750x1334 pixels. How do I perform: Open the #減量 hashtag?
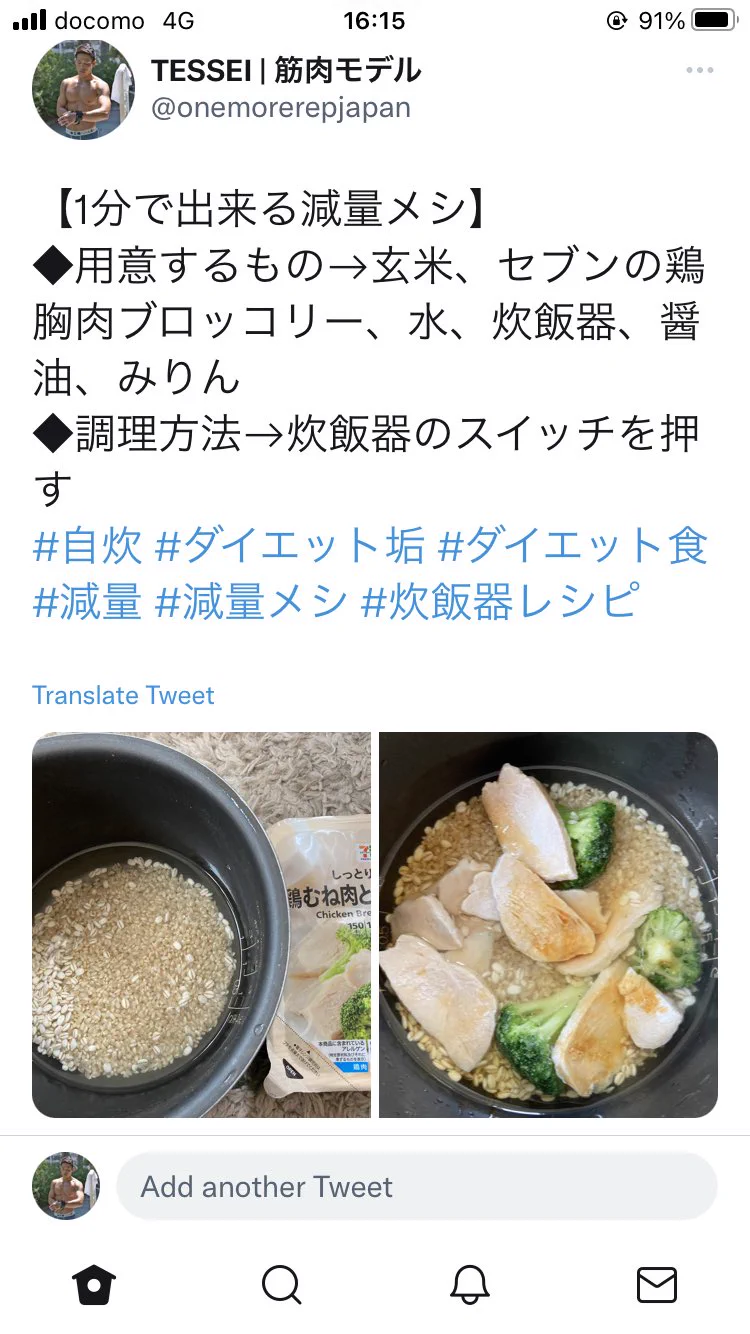click(88, 603)
